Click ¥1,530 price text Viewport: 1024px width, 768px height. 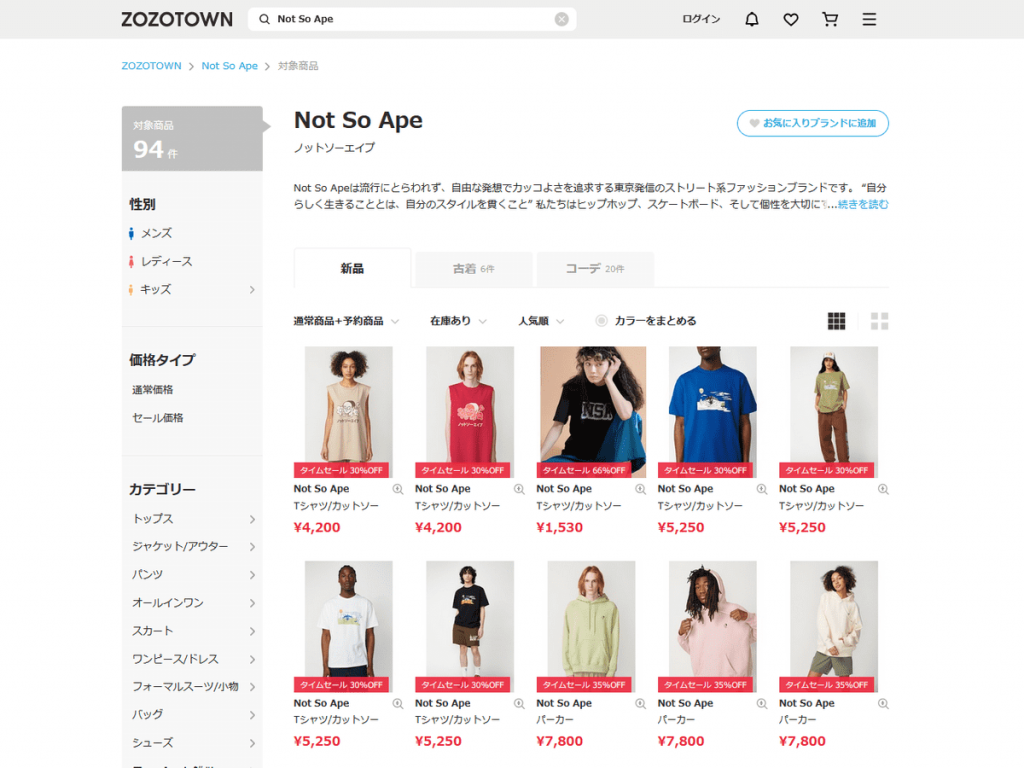(560, 528)
